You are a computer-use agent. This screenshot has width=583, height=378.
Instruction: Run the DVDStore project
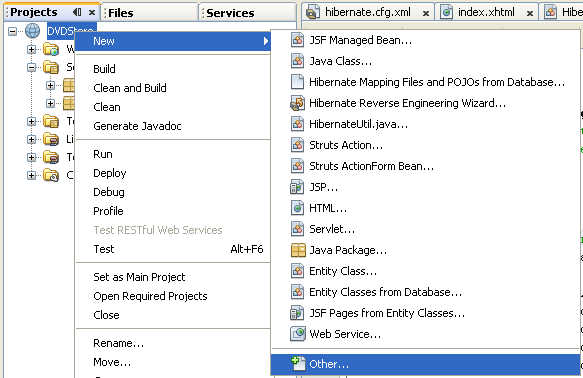103,154
